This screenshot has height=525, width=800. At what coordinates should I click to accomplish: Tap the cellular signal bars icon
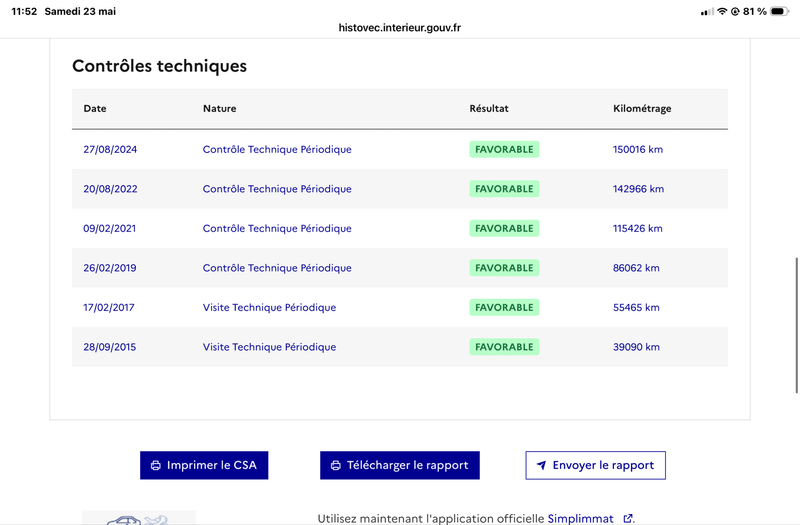[707, 11]
